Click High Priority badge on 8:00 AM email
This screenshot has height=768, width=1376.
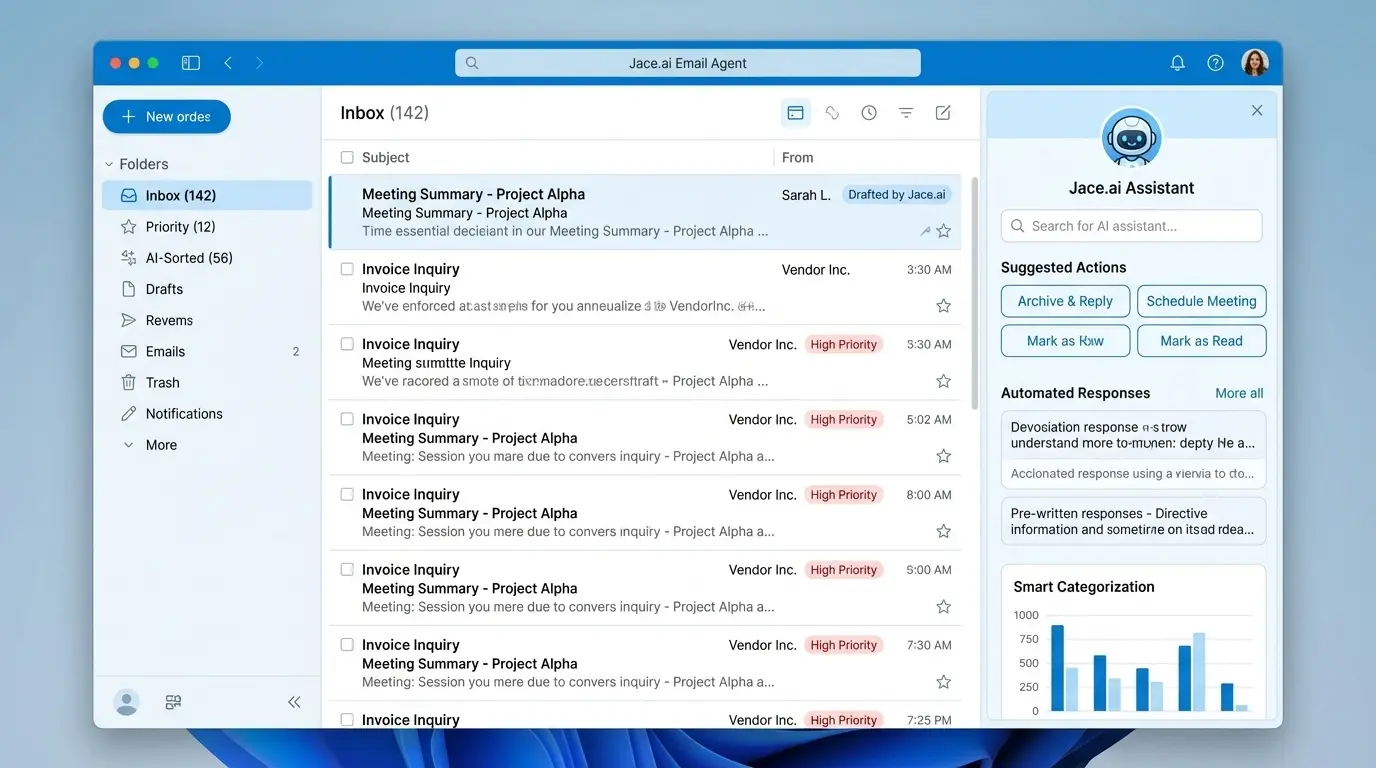(x=844, y=495)
